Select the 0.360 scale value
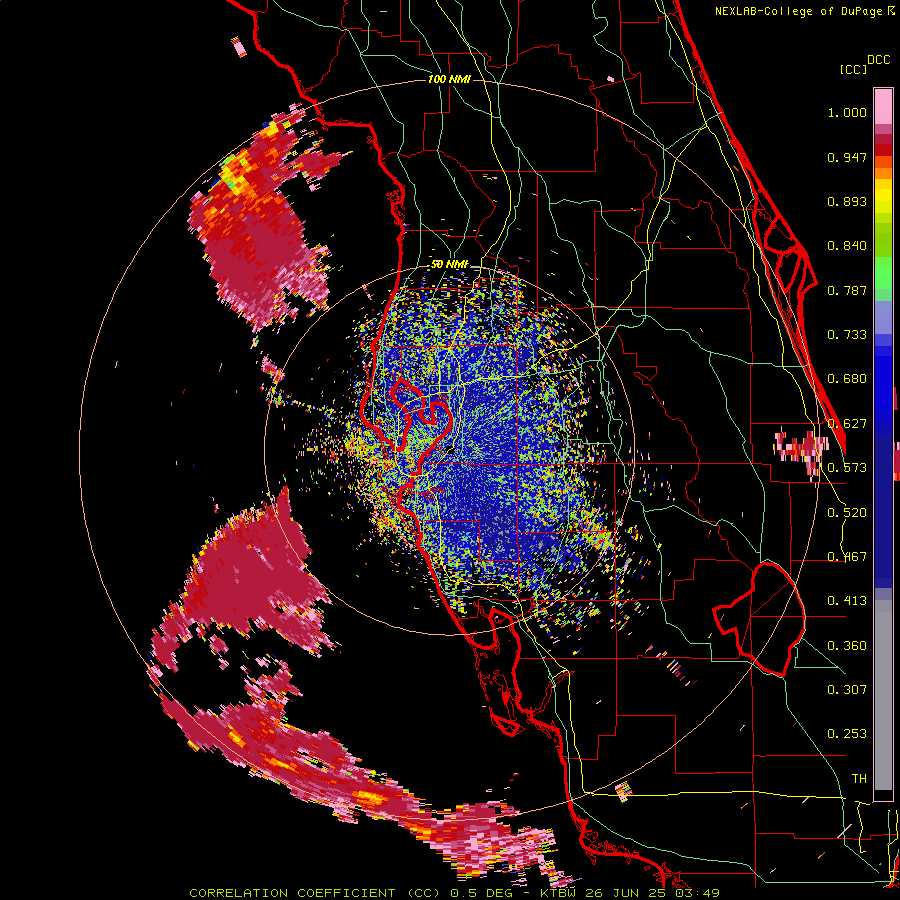The width and height of the screenshot is (900, 900). [847, 646]
